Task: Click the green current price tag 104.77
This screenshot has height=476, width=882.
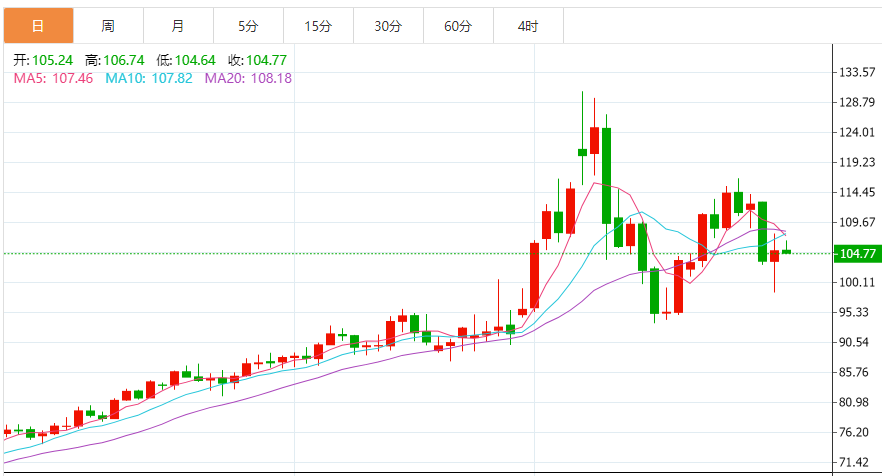Action: pyautogui.click(x=857, y=254)
